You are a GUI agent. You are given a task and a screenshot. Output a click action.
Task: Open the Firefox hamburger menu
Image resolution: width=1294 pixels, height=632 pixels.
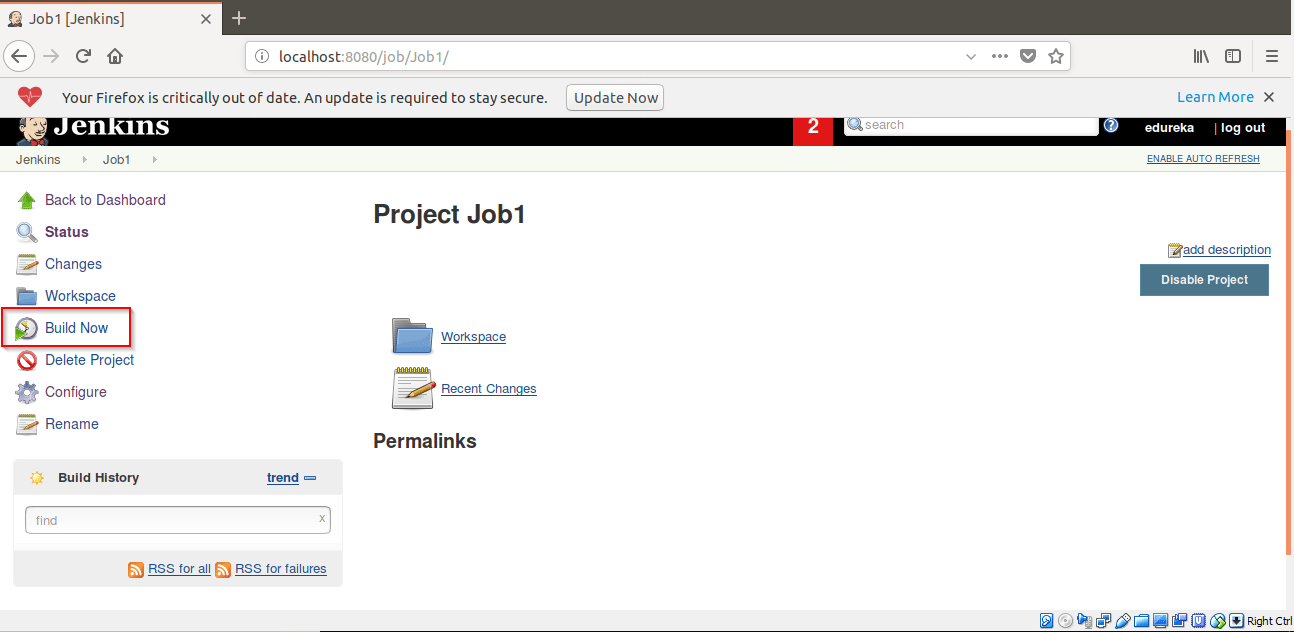point(1272,56)
